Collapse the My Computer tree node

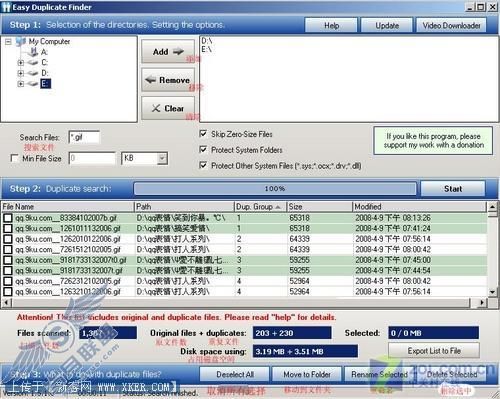(8, 42)
